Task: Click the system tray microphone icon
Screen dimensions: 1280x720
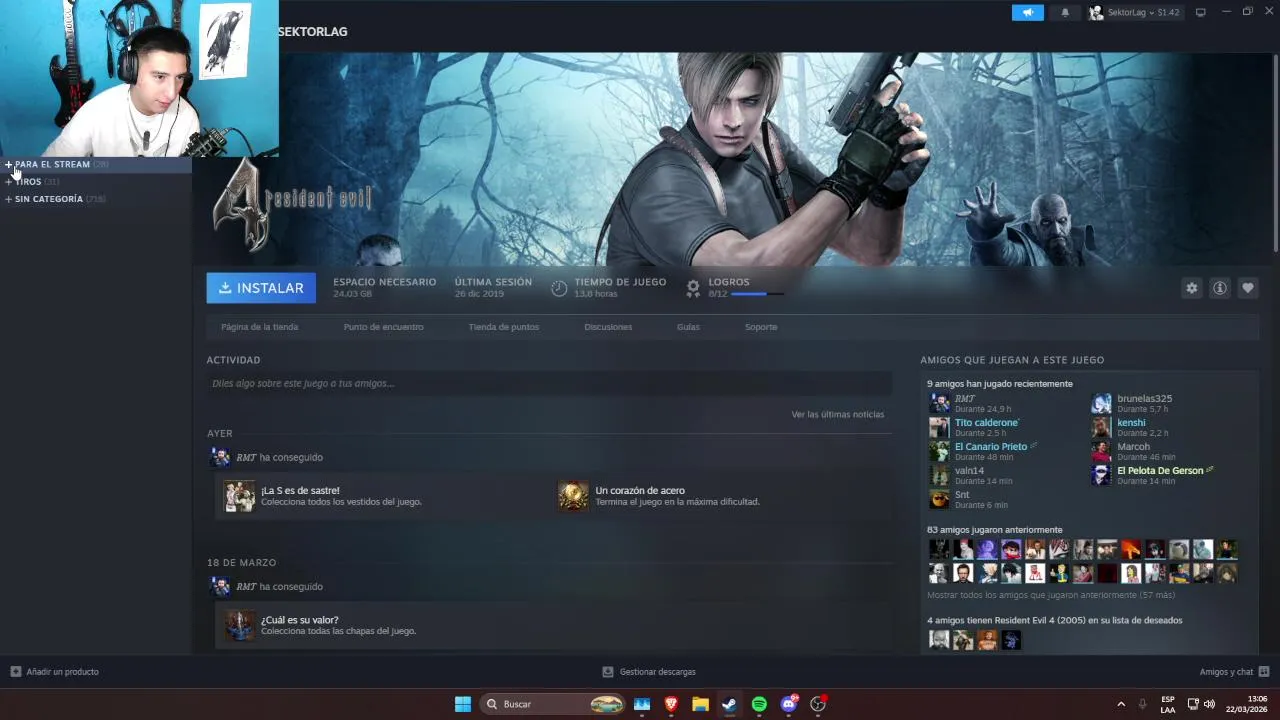Action: [x=1143, y=704]
